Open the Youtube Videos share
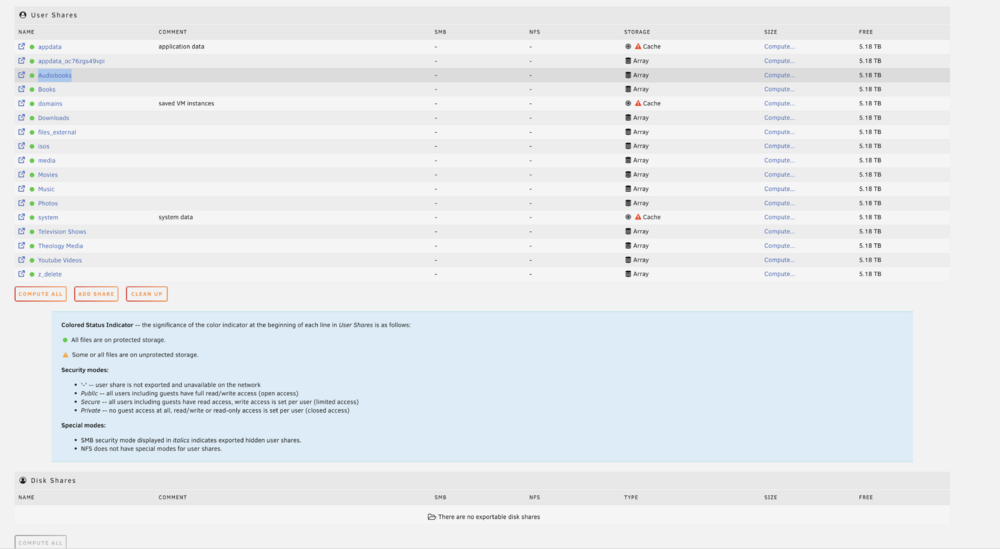The height and width of the screenshot is (549, 1000). pos(59,260)
